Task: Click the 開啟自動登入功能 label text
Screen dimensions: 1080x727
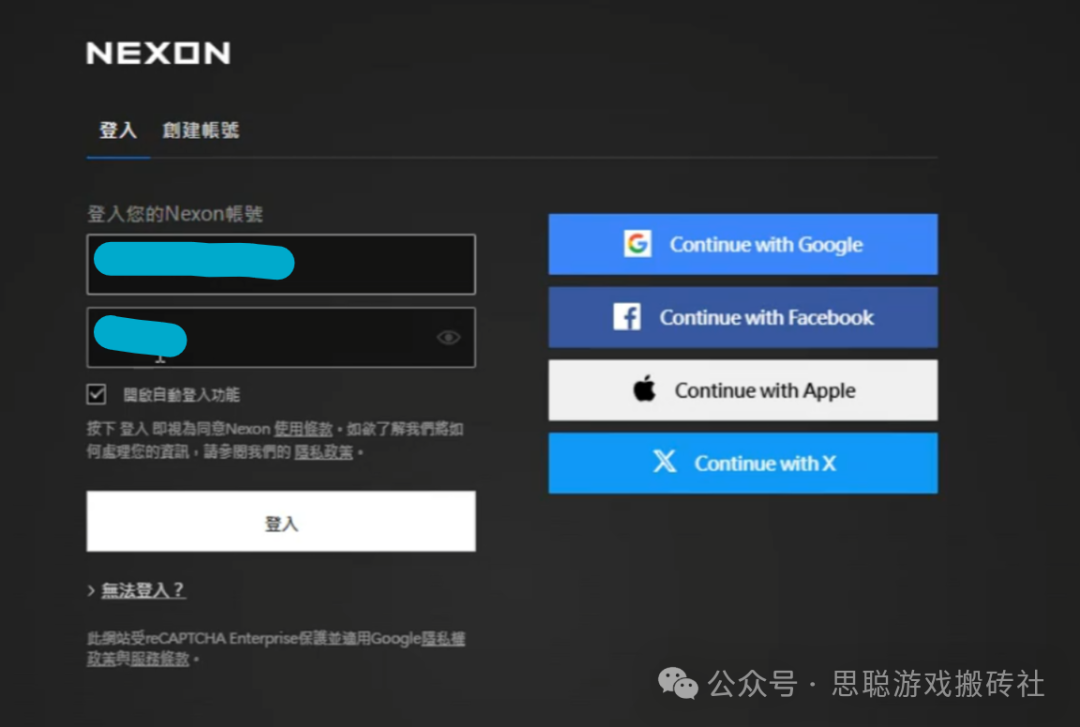Action: [181, 395]
